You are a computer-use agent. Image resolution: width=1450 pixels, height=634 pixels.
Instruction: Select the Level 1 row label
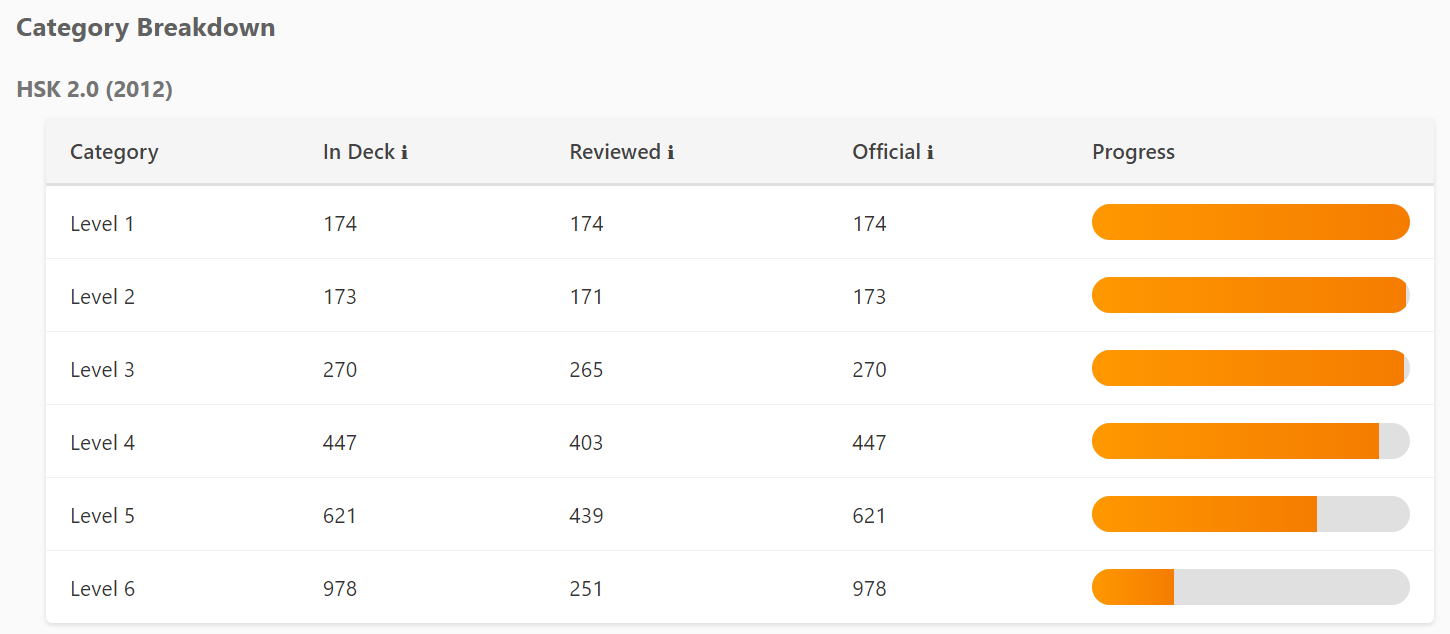pos(102,224)
